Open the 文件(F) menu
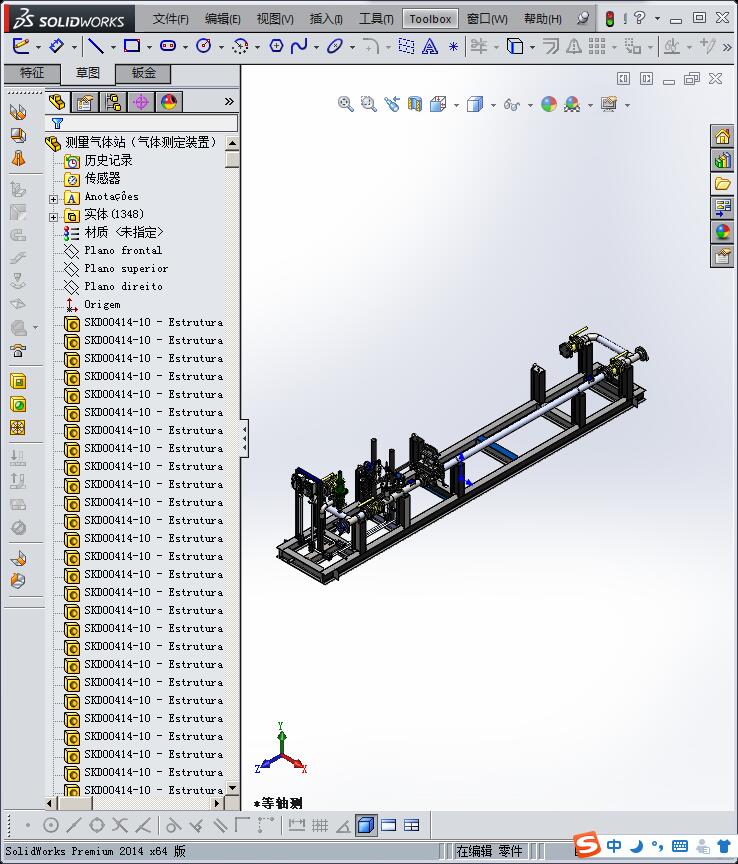738x864 pixels. (170, 19)
